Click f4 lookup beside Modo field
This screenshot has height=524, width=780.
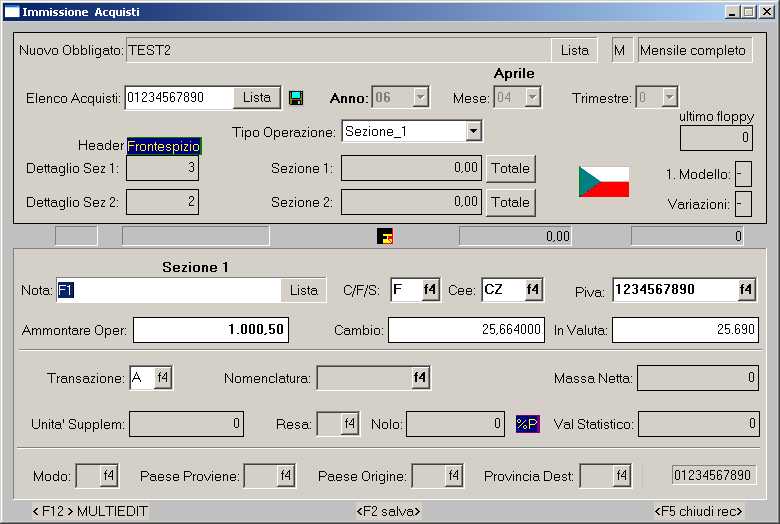coord(108,476)
